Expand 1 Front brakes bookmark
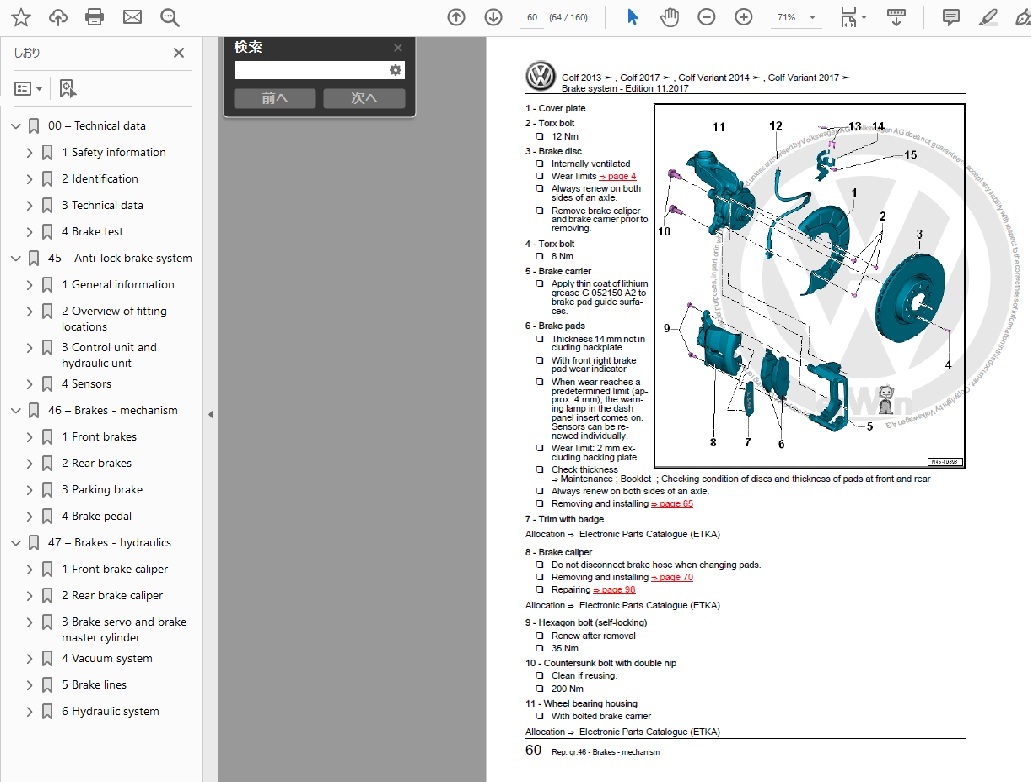This screenshot has width=1031, height=782. click(29, 437)
